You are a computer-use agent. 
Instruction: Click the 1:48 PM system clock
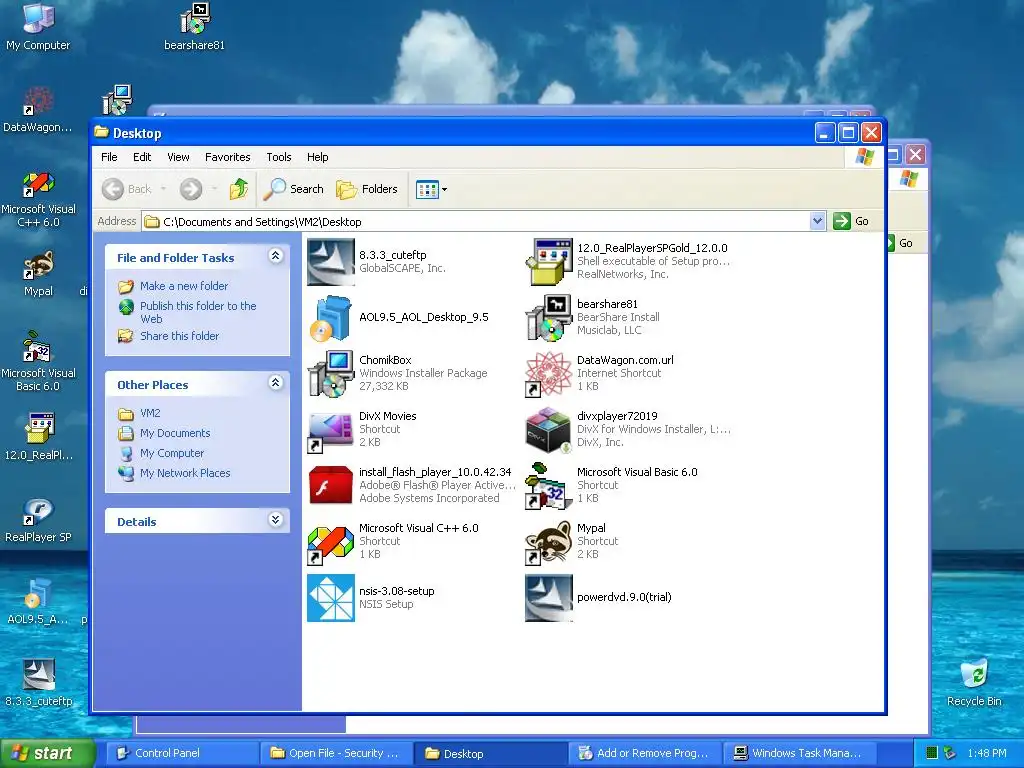click(987, 753)
